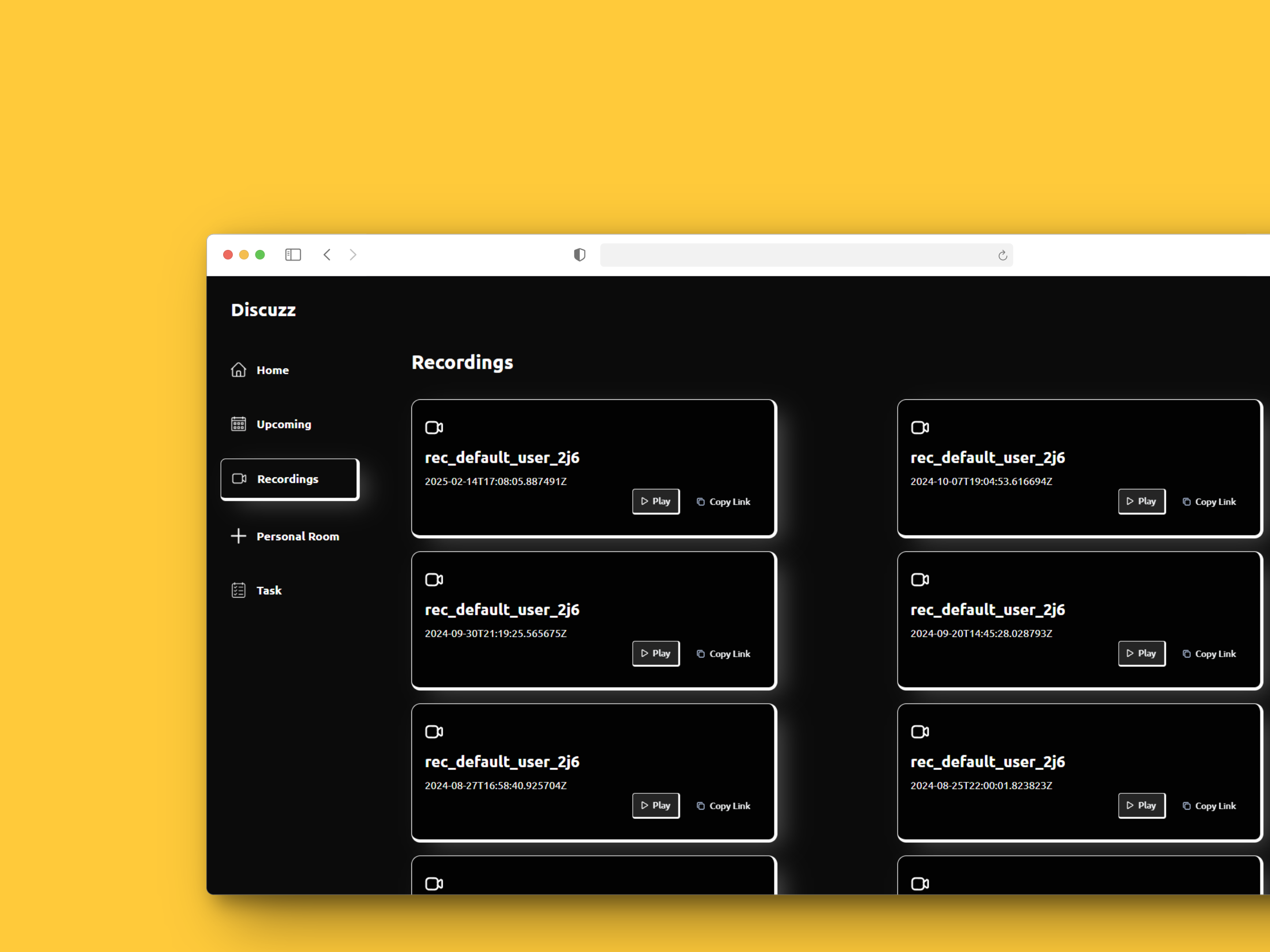1270x952 pixels.
Task: Copy link of 2024-09-20 recording
Action: pos(1209,654)
